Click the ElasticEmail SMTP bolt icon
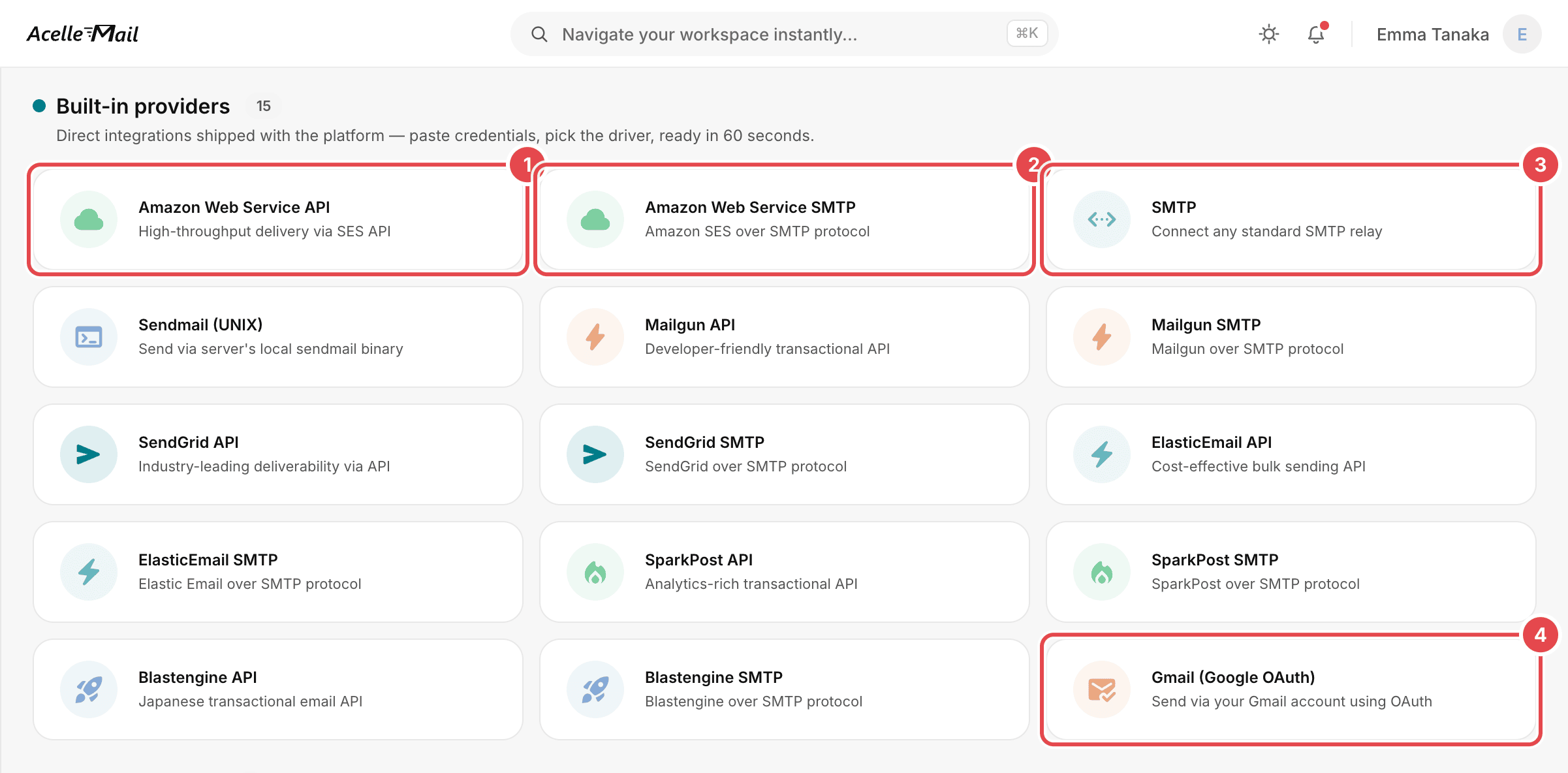1568x773 pixels. [89, 572]
